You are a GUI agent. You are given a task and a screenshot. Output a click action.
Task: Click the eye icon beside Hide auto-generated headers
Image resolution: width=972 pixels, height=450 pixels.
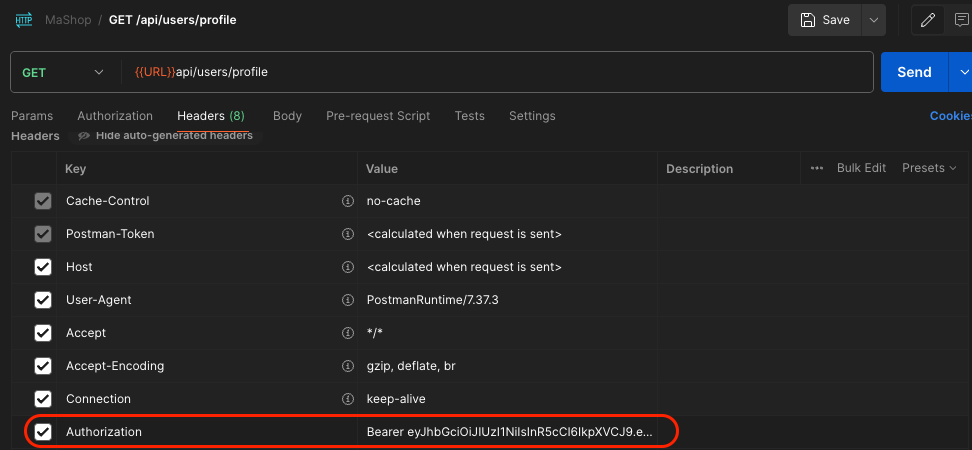(x=84, y=135)
